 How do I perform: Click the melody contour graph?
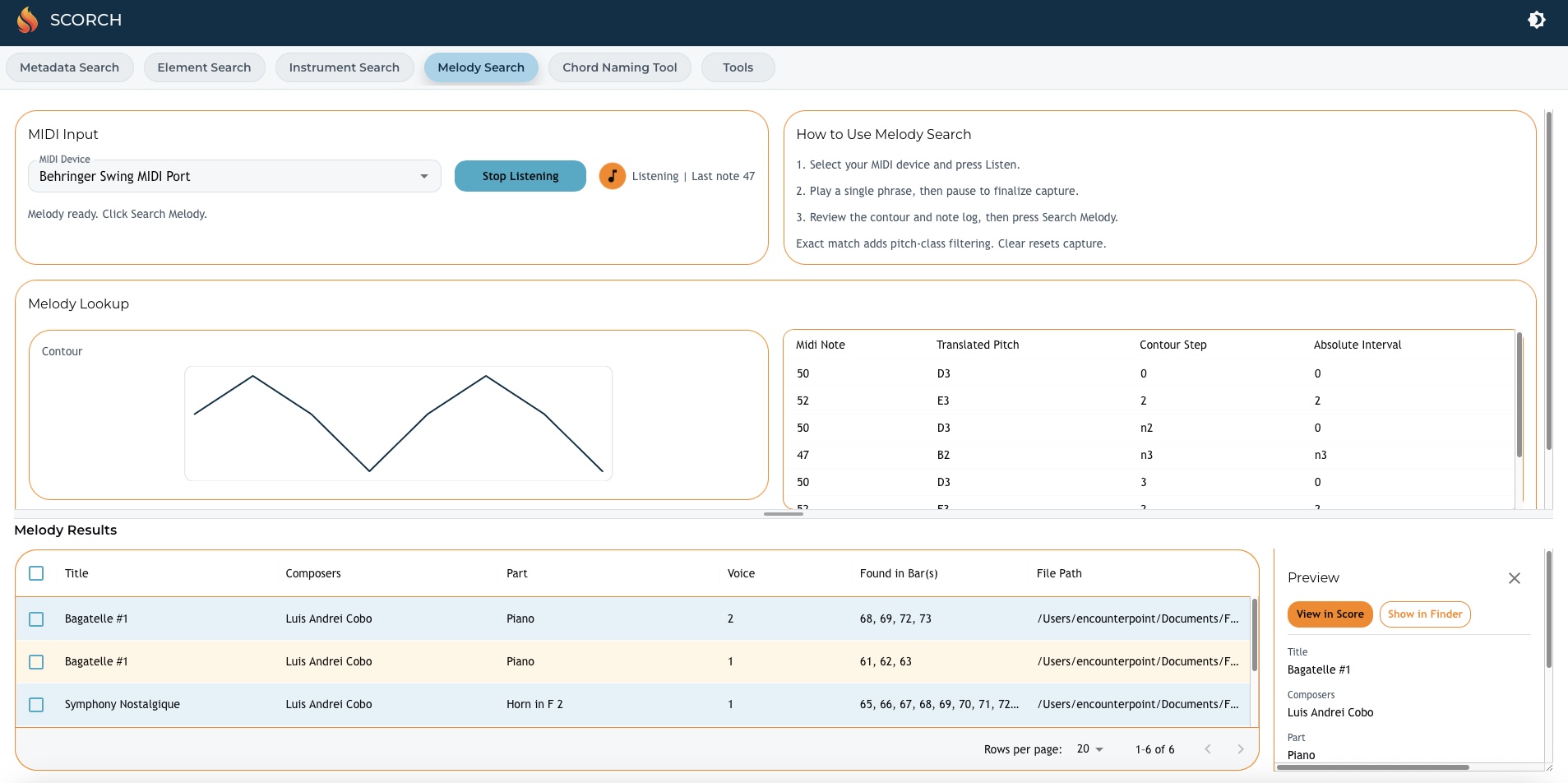(x=398, y=423)
